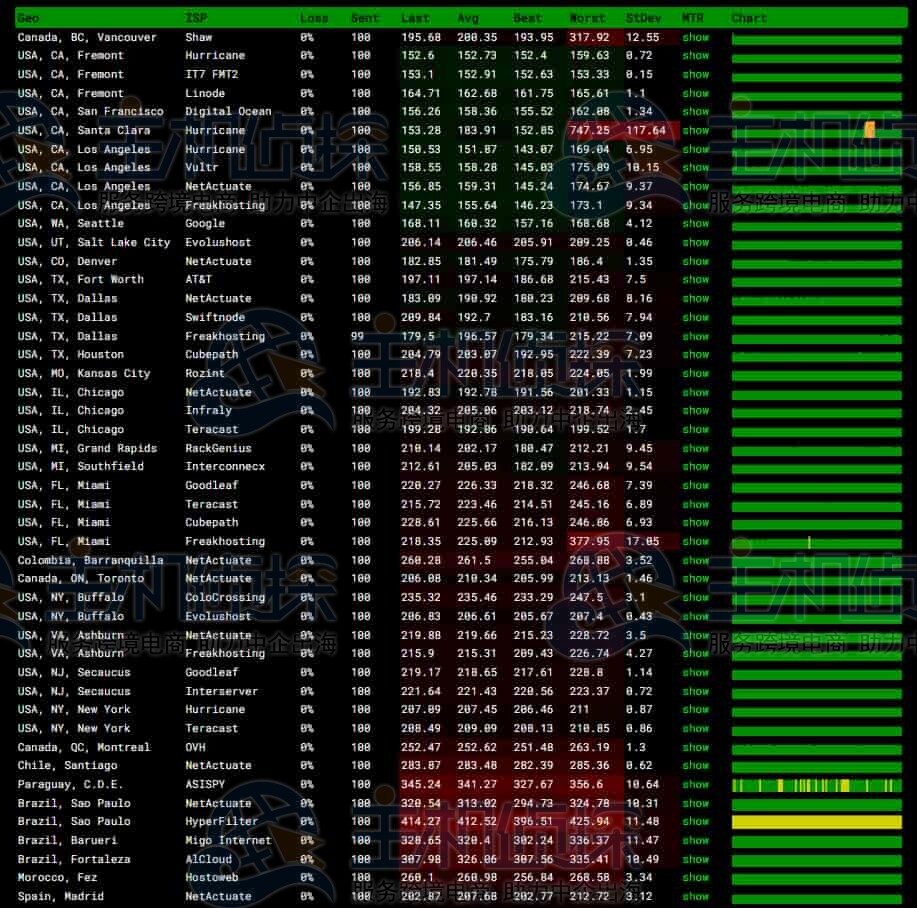Show MTR for Spain Madrid

tap(695, 896)
